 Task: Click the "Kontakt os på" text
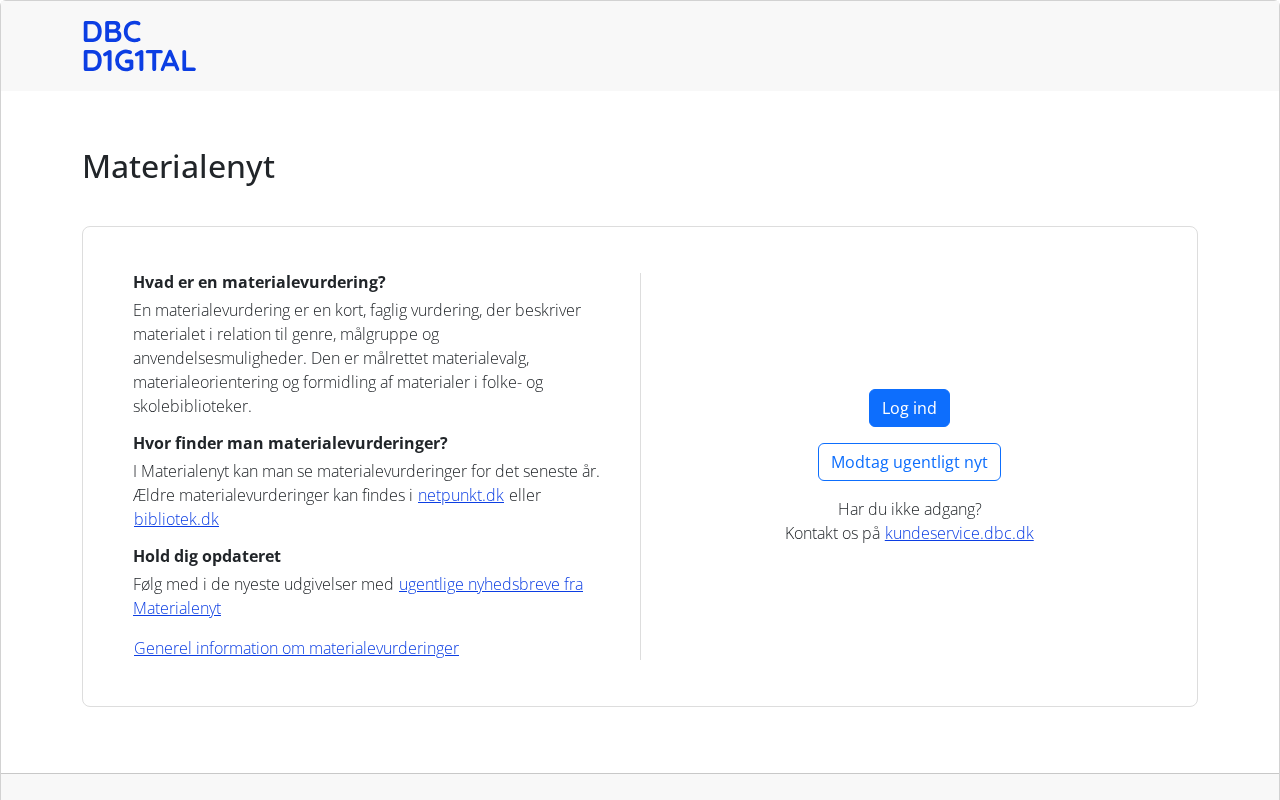[832, 533]
